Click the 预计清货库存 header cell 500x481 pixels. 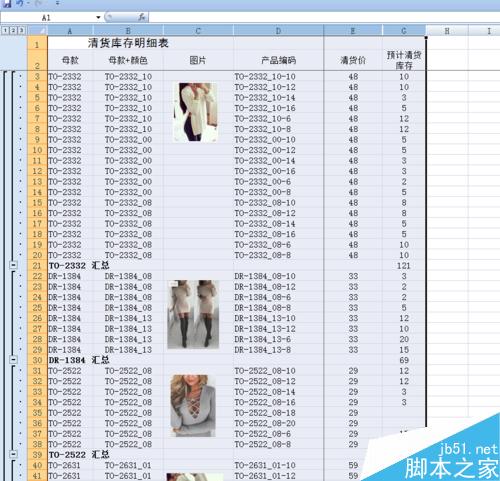[404, 60]
